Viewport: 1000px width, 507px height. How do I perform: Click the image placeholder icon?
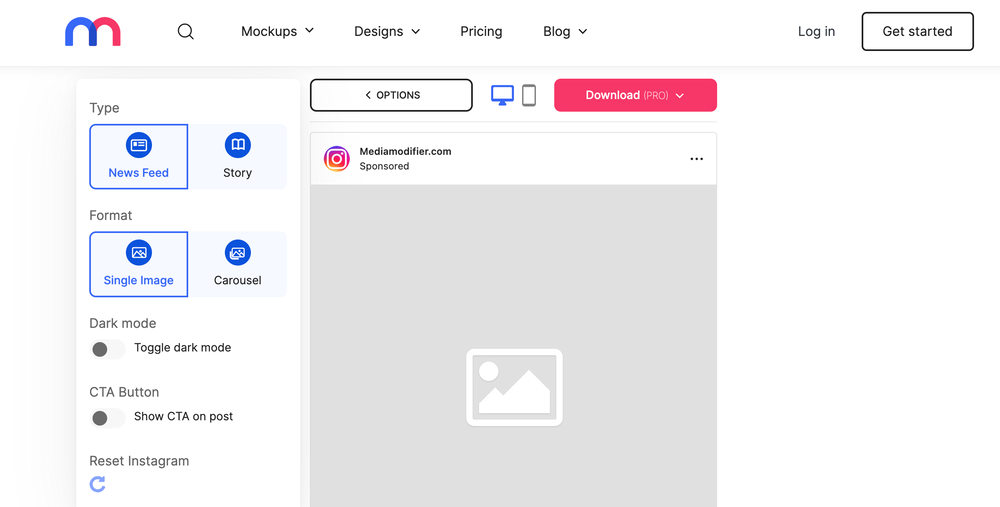tap(514, 387)
